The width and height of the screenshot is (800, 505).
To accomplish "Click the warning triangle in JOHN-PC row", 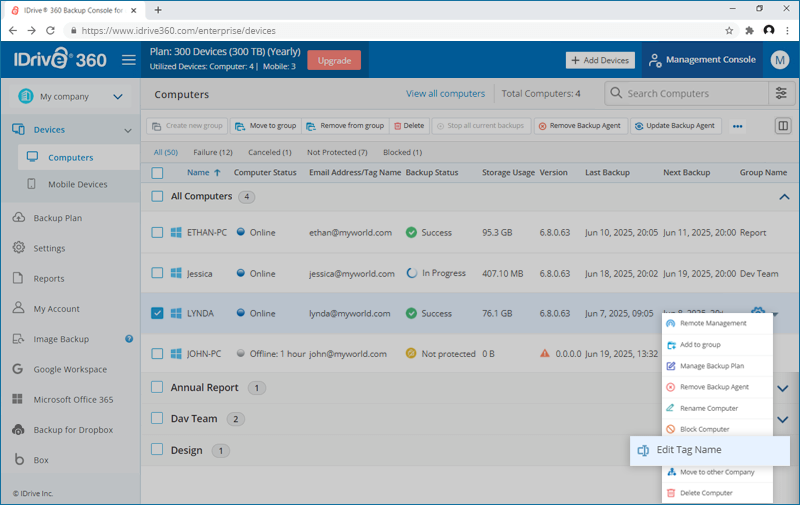I will coord(545,353).
